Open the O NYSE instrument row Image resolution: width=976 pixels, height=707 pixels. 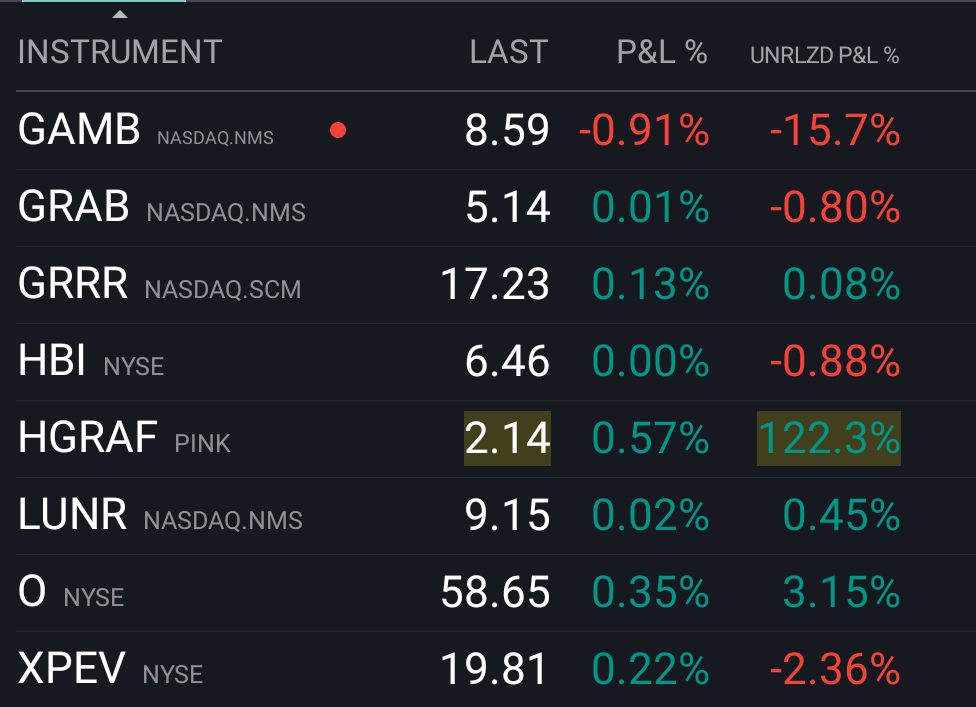(495, 593)
